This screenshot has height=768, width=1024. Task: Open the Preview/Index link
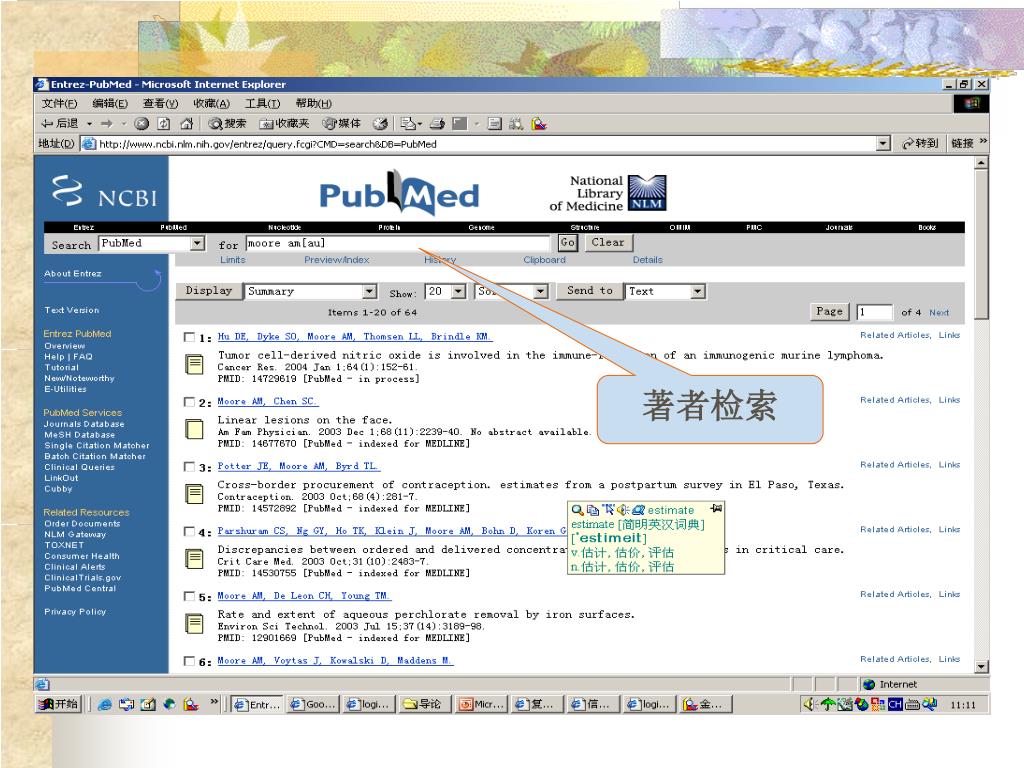(336, 260)
